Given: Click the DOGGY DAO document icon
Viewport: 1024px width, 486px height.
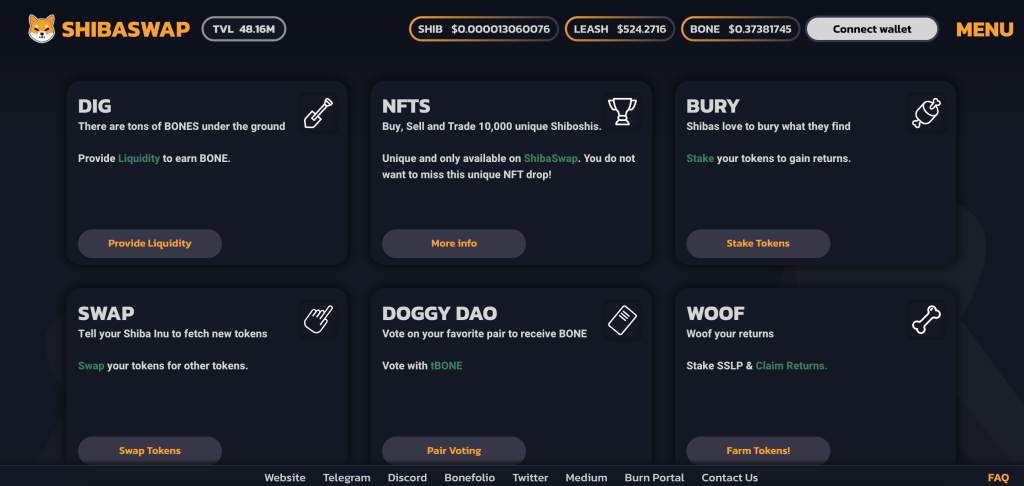Looking at the screenshot, I should pyautogui.click(x=622, y=319).
